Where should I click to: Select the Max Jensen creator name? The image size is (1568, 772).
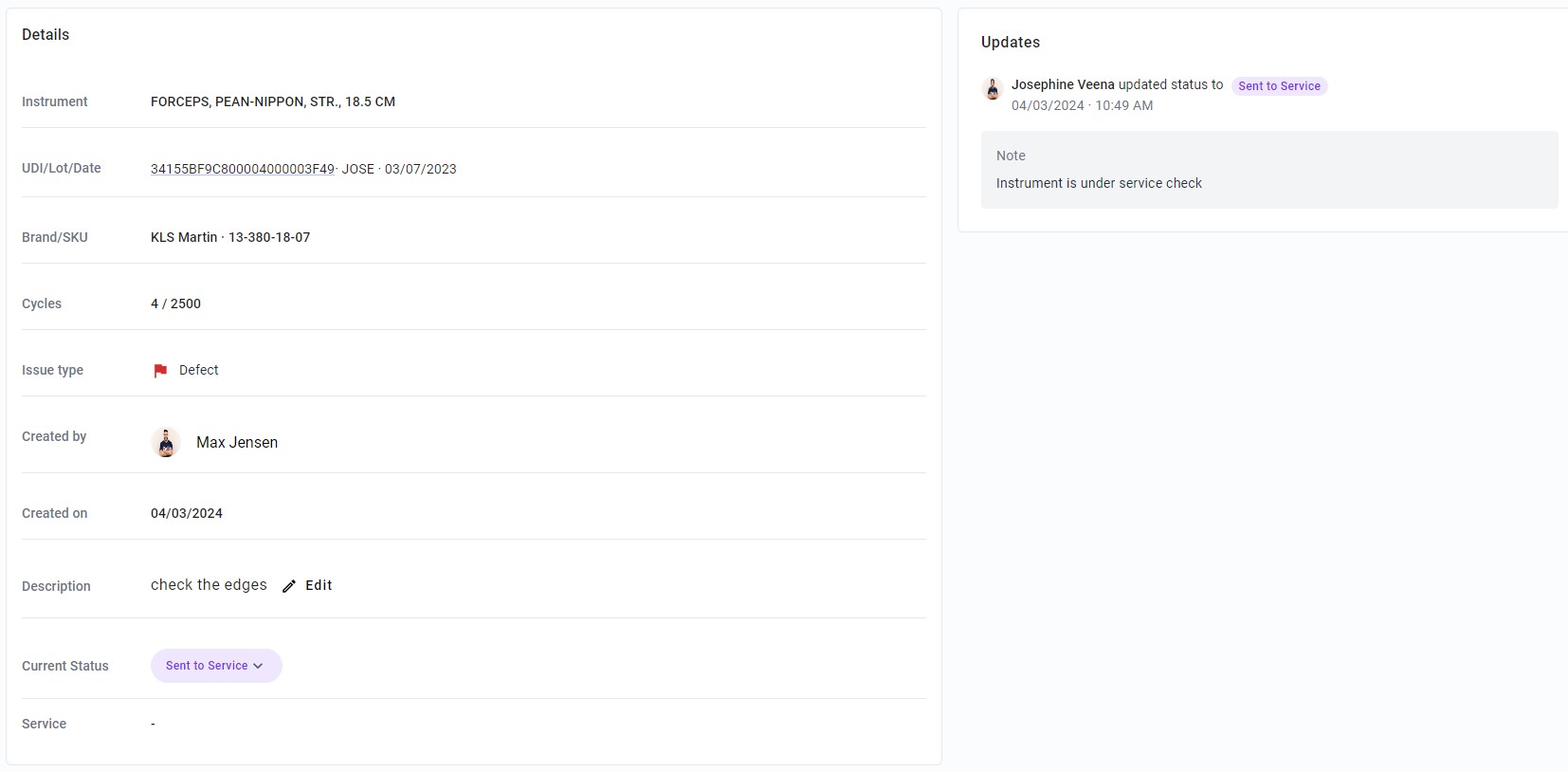click(237, 442)
